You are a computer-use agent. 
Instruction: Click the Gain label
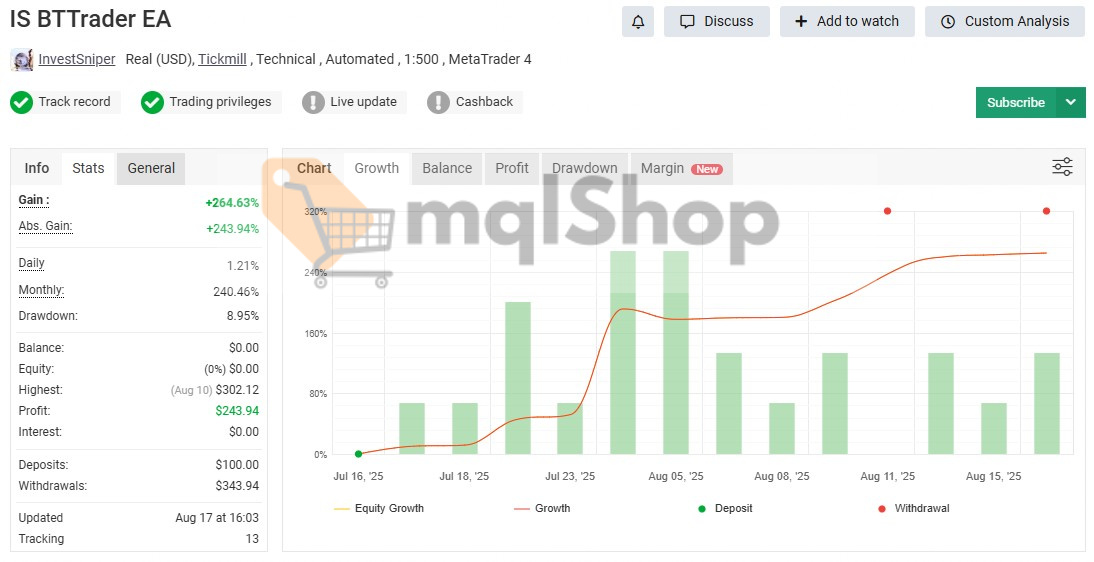tap(33, 200)
